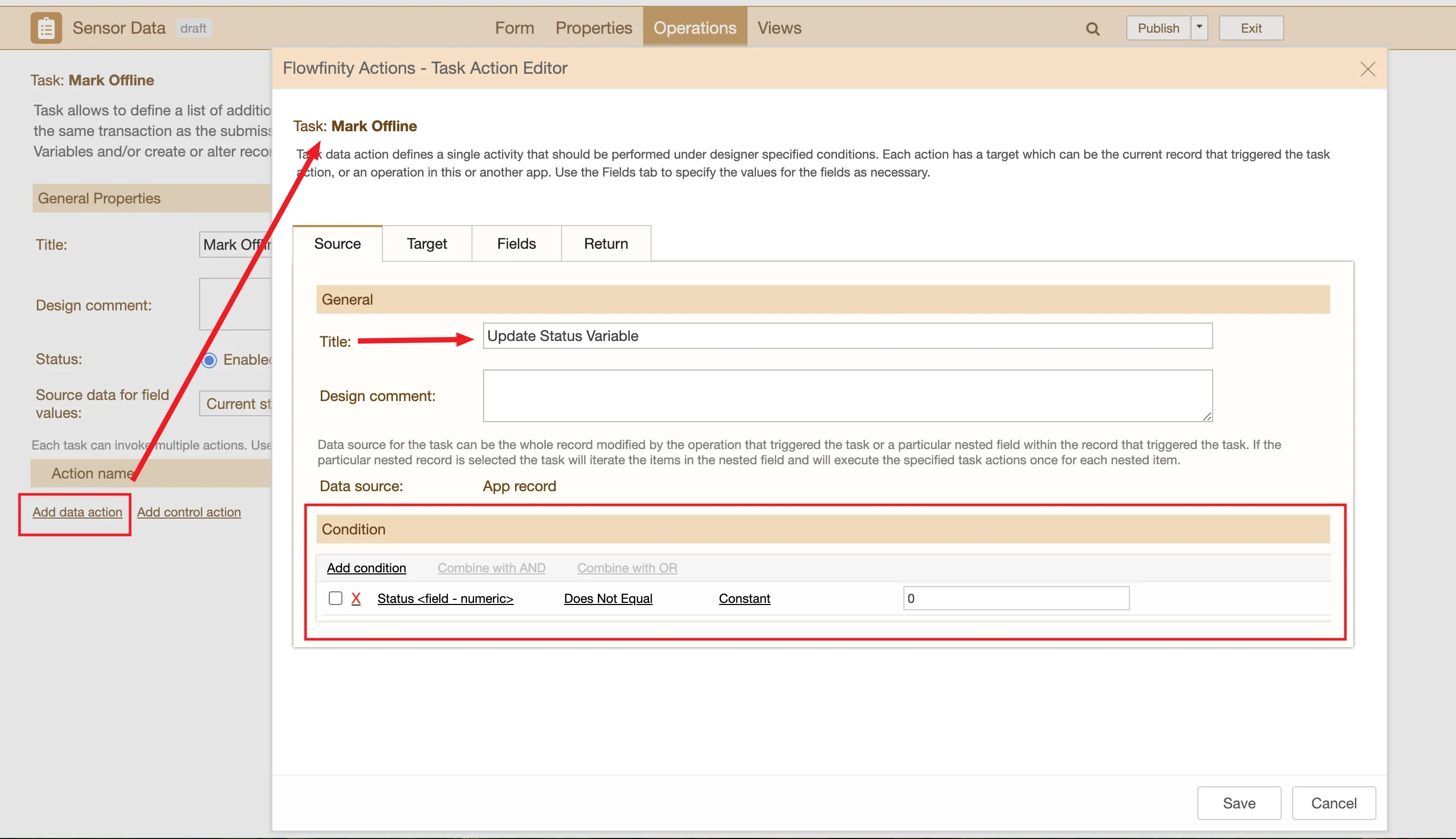Switch to the Return tab
The image size is (1456, 839).
606,244
